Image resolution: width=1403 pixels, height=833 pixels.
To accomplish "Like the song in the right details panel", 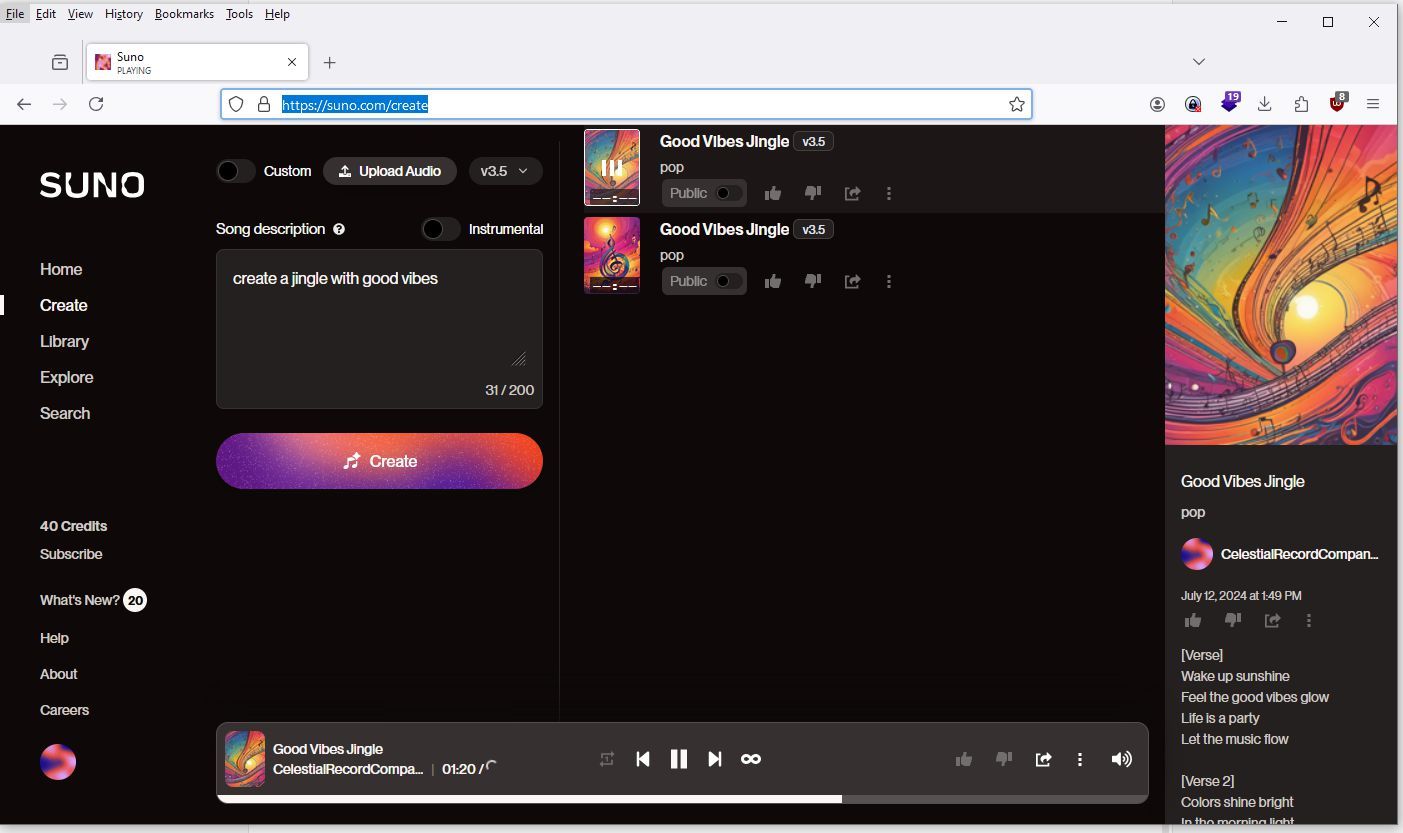I will pyautogui.click(x=1192, y=620).
